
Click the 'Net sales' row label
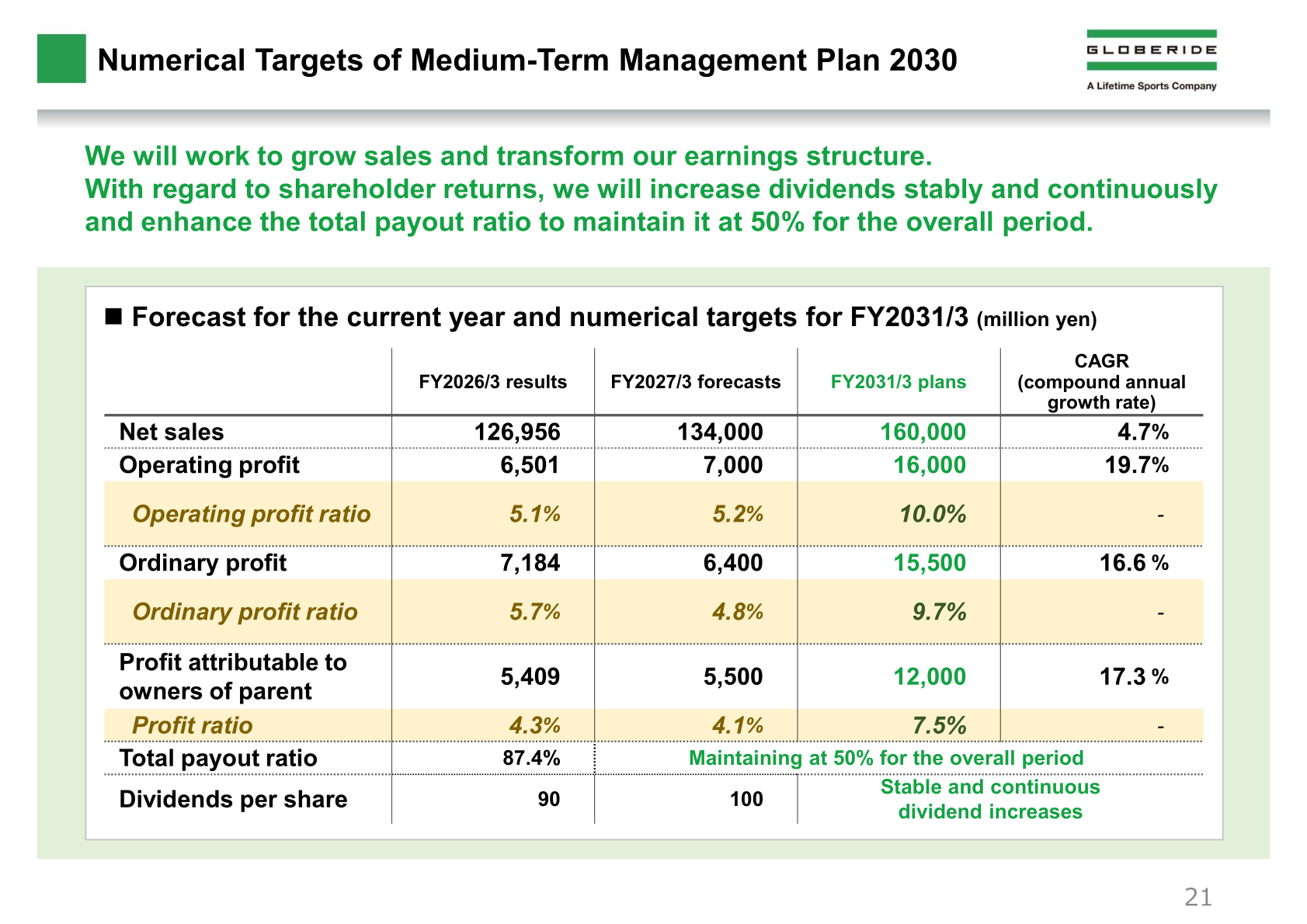(172, 432)
